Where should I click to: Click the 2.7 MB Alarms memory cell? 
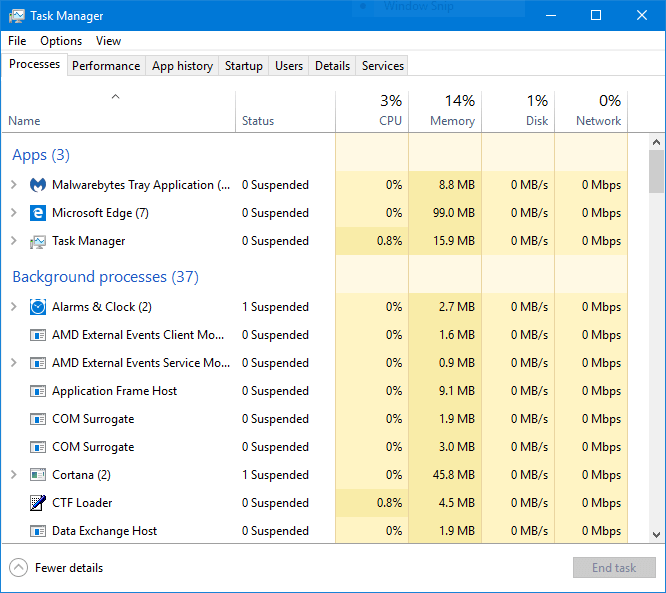coord(445,307)
